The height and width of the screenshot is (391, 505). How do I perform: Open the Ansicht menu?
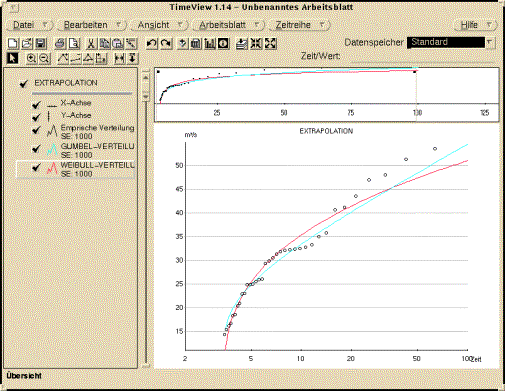159,25
